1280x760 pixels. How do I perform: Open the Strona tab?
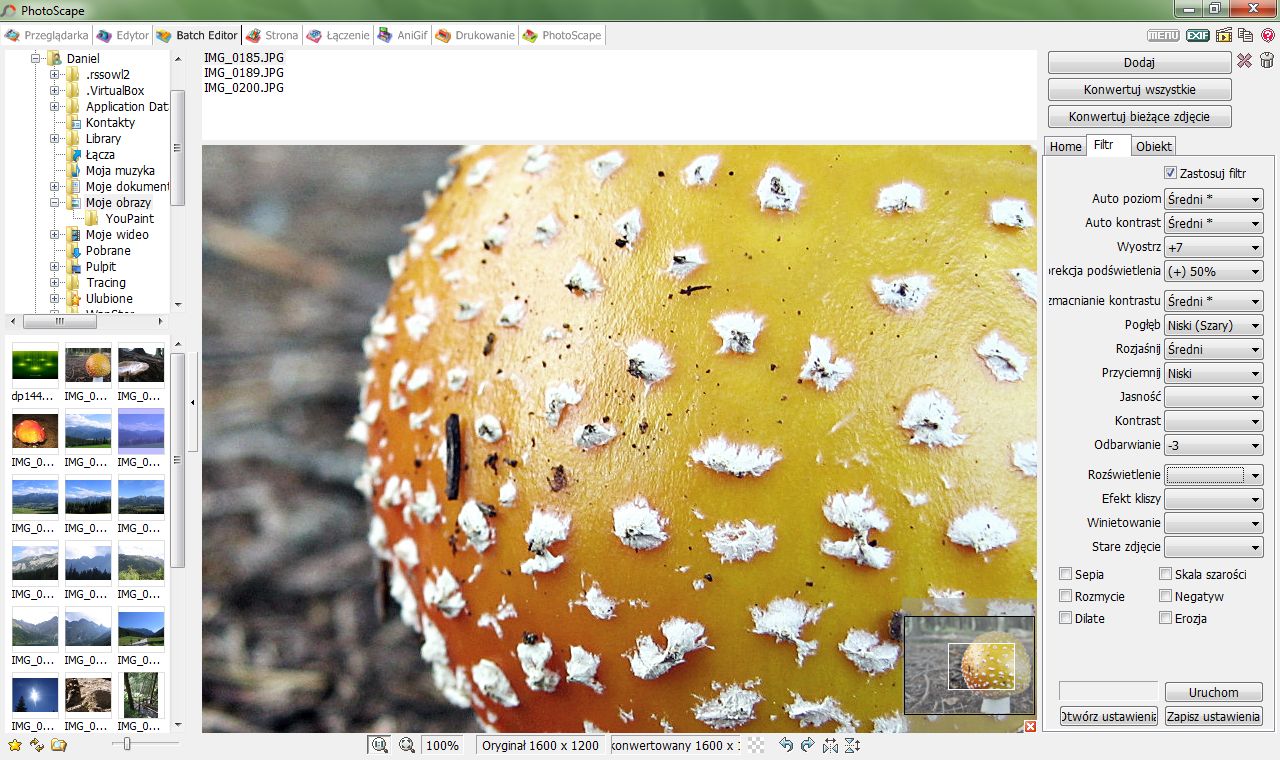coord(272,35)
